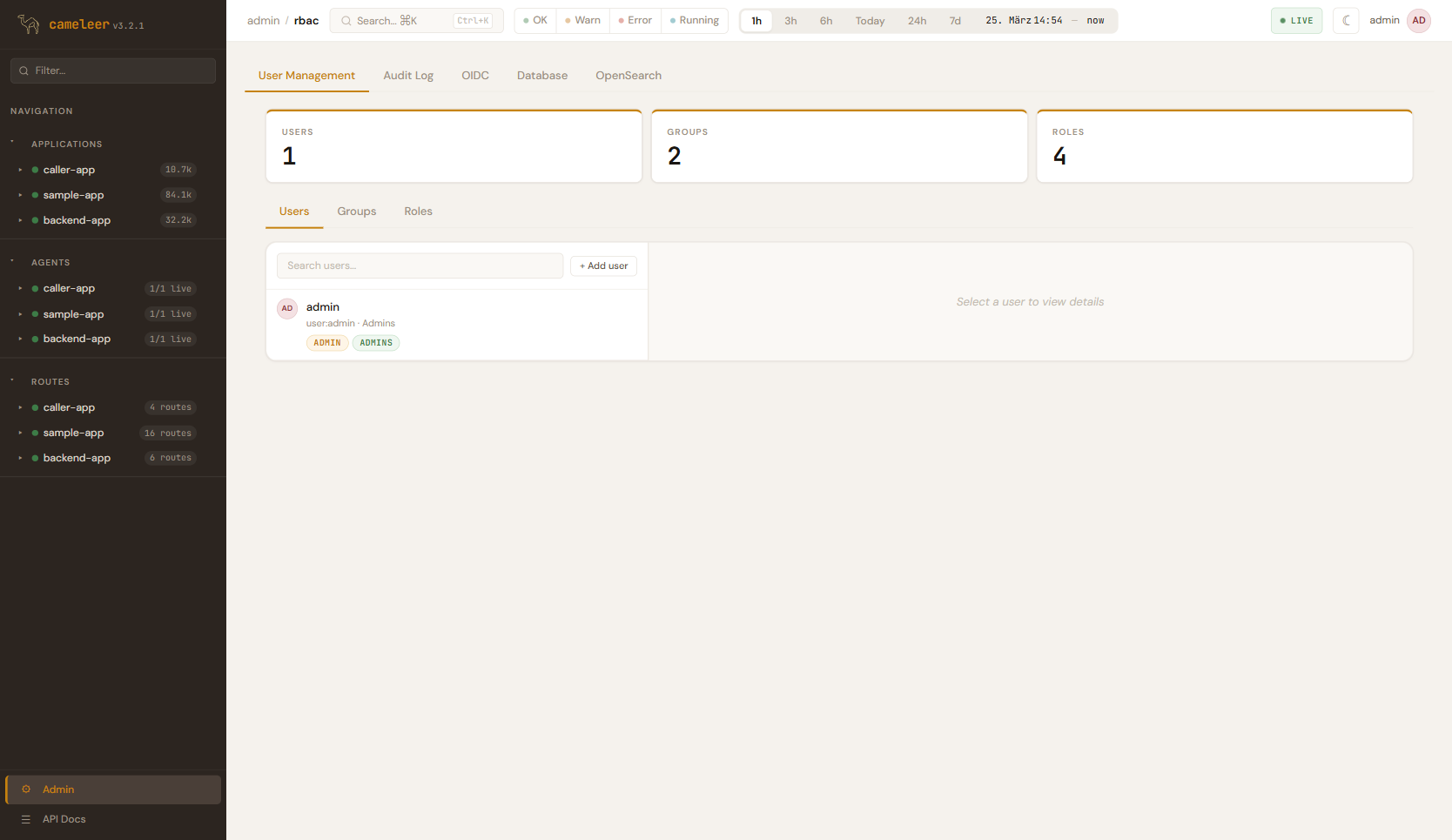
Task: Click the filter magnifier icon in sidebar
Action: pos(24,71)
